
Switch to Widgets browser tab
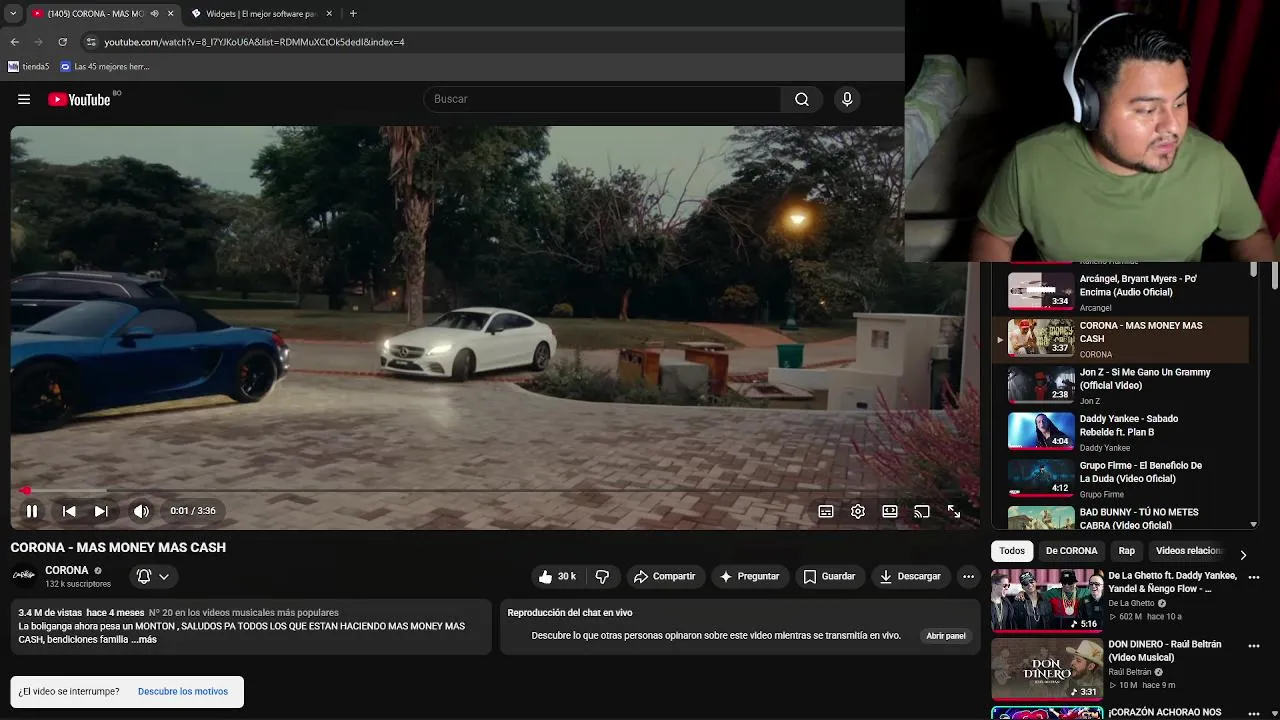pos(260,14)
